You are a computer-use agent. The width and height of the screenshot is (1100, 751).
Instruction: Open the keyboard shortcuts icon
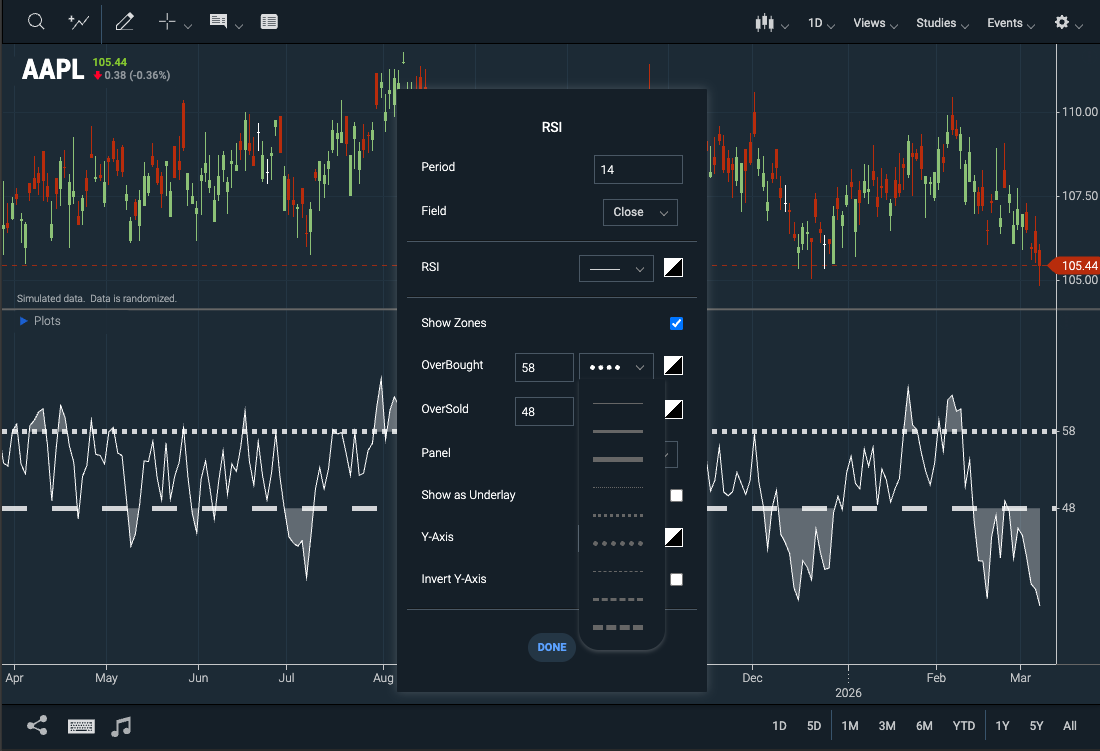81,726
